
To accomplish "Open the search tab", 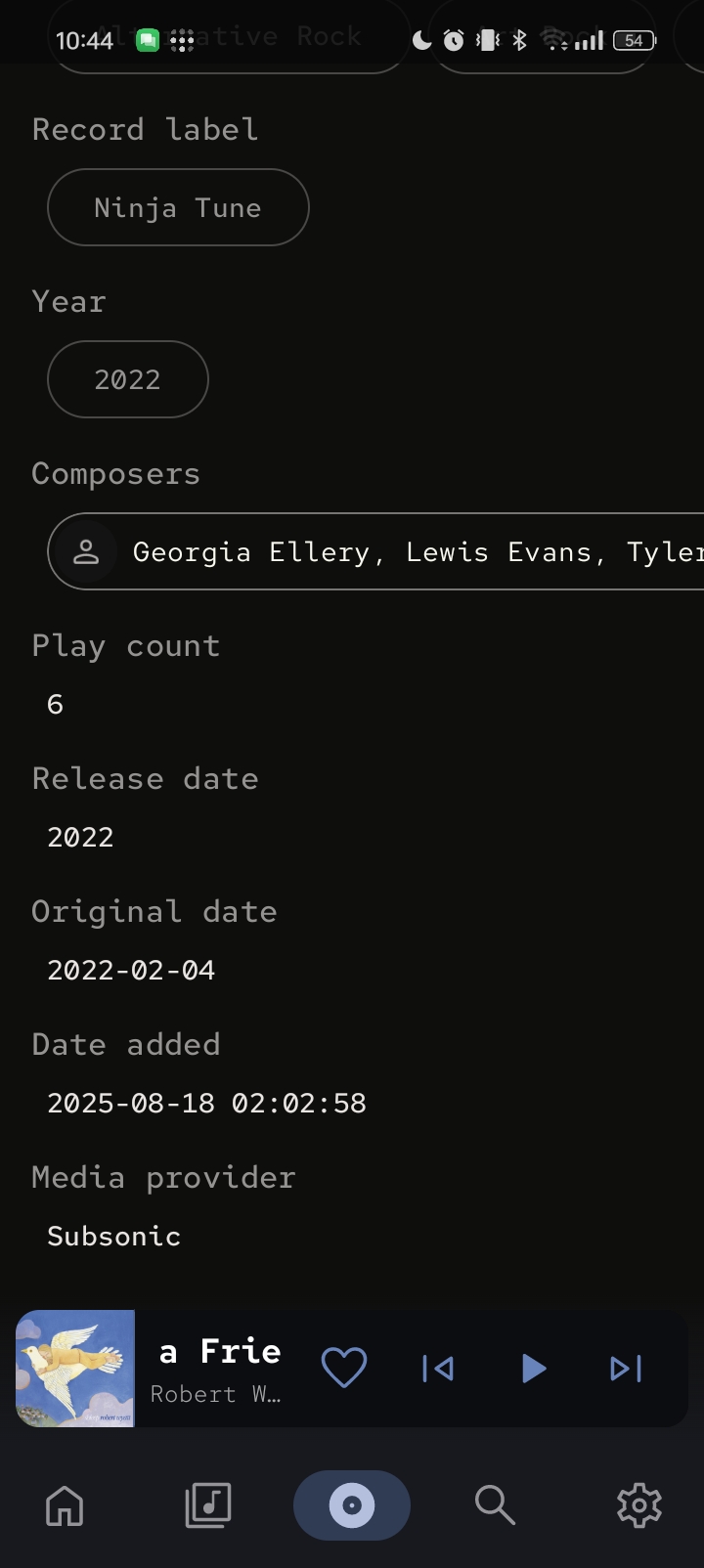I will [x=495, y=1505].
